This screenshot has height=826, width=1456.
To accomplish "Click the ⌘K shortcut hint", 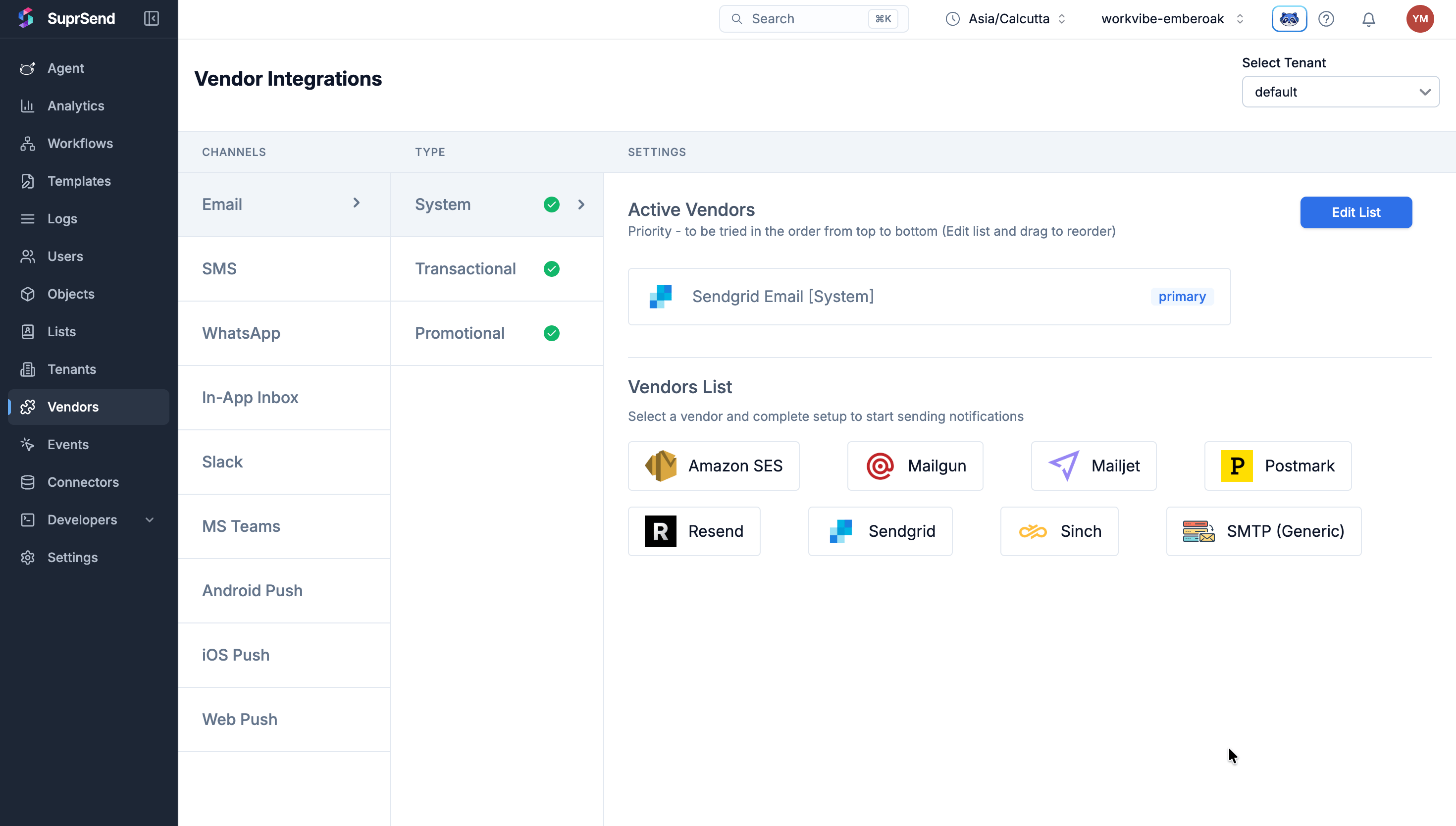I will point(883,19).
